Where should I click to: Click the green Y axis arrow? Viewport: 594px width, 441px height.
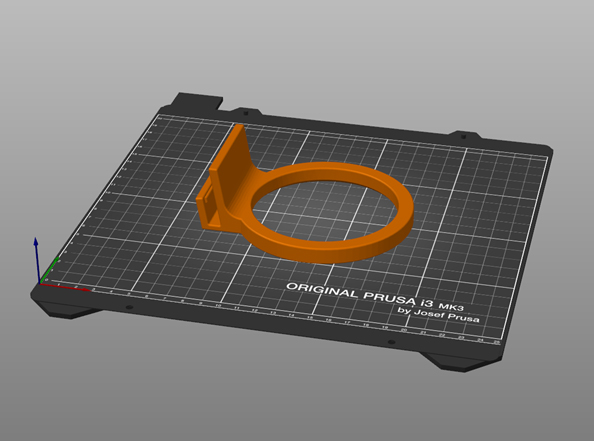(50, 270)
